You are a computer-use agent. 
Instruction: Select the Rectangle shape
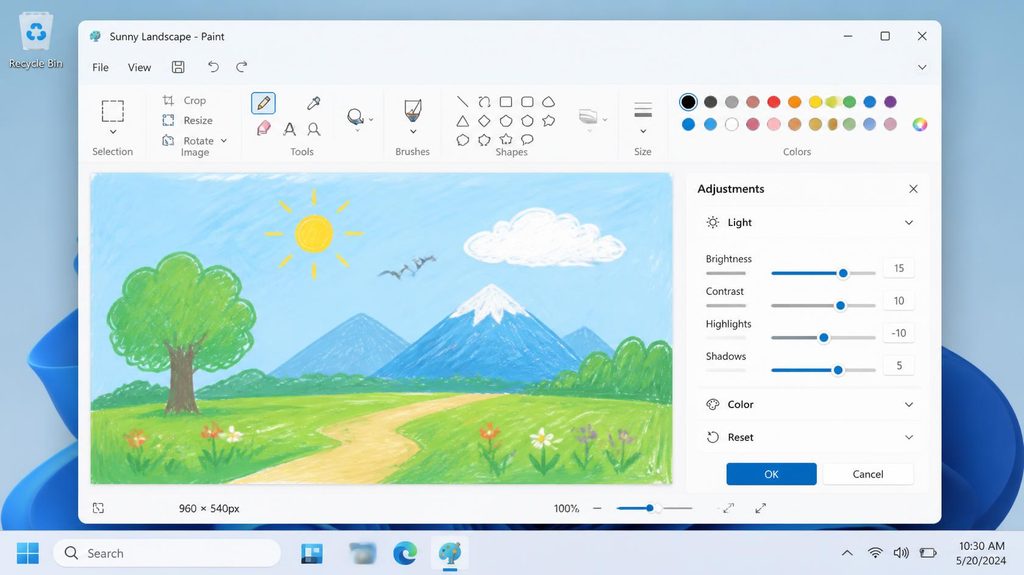505,101
